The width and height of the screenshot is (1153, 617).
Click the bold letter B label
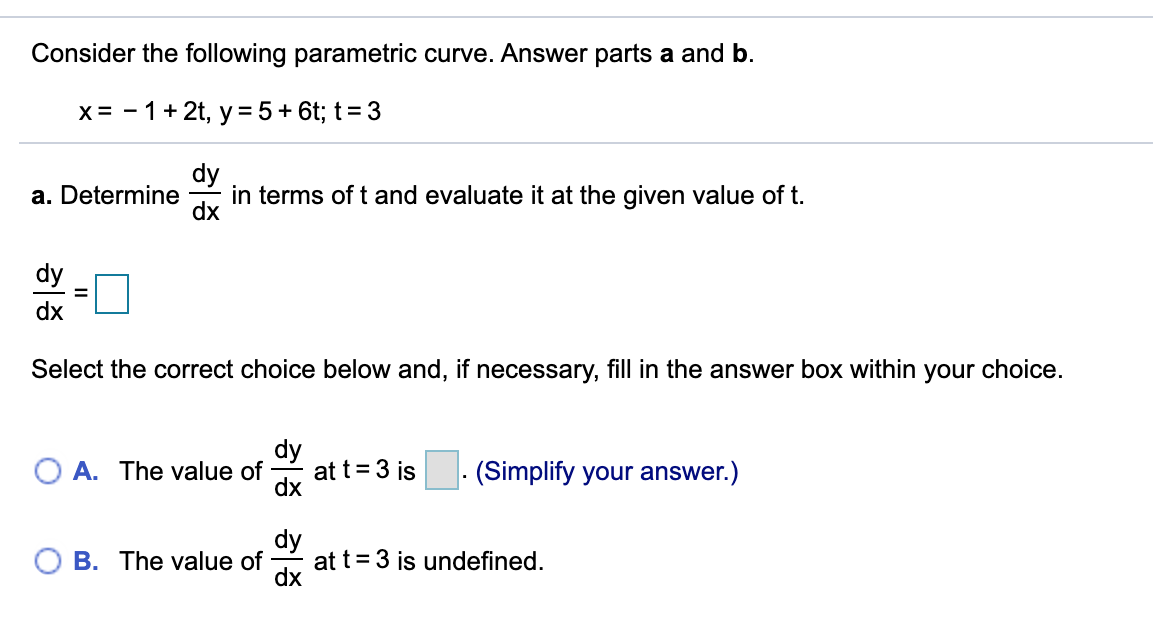85,562
